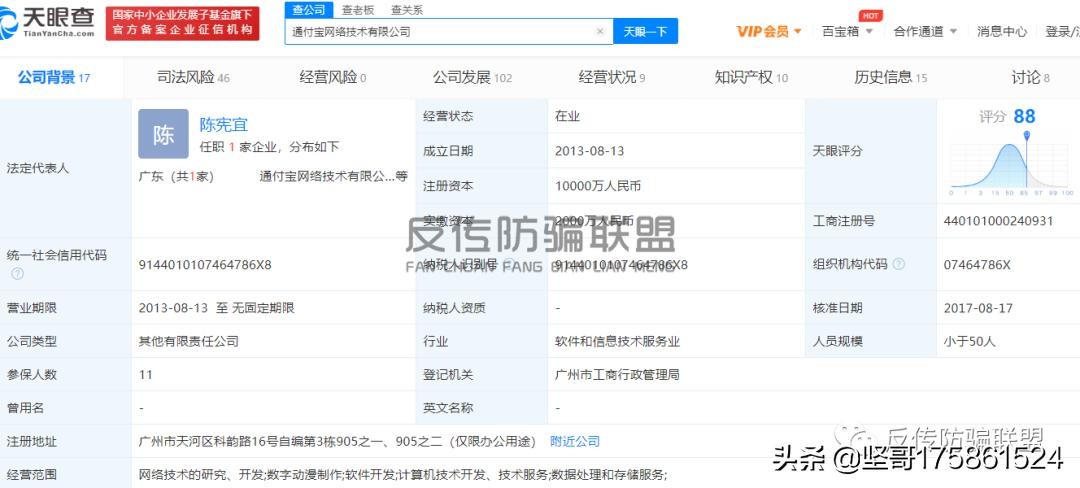The width and height of the screenshot is (1080, 488).
Task: Click the 天眼评分 distribution chart
Action: pyautogui.click(x=1011, y=163)
